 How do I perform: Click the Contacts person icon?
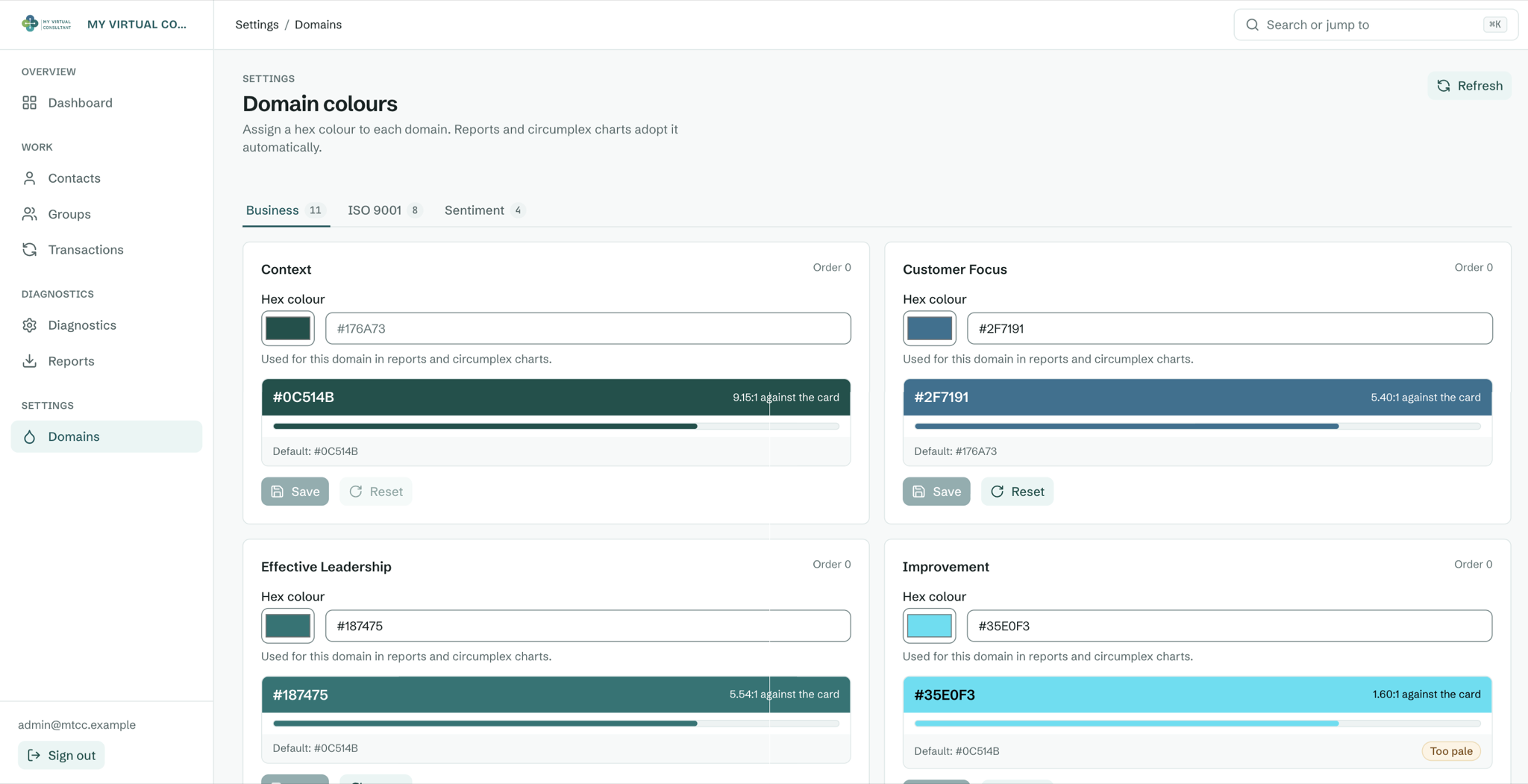[30, 178]
